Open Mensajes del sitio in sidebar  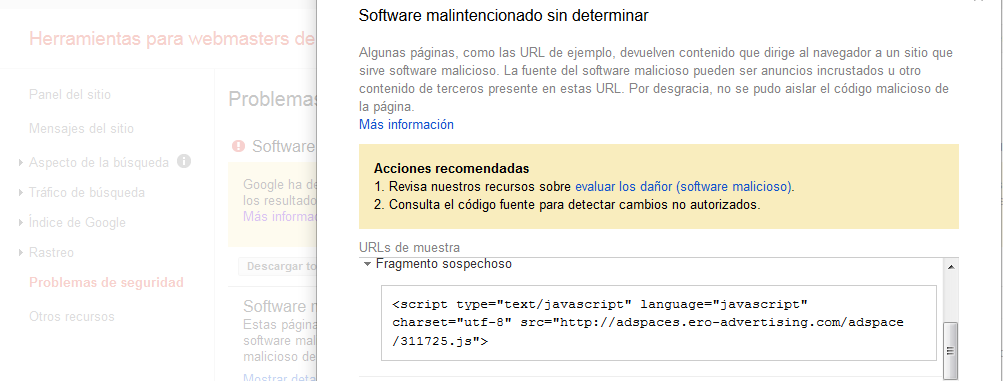tap(81, 128)
